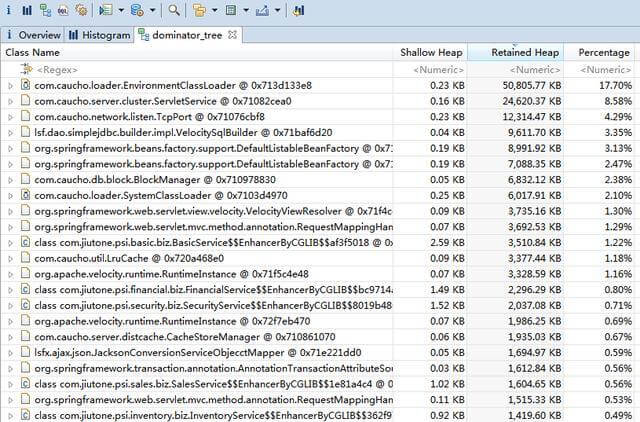Viewport: 640px width, 422px height.
Task: Click retained heap value 24,620.37 KB
Action: click(532, 101)
